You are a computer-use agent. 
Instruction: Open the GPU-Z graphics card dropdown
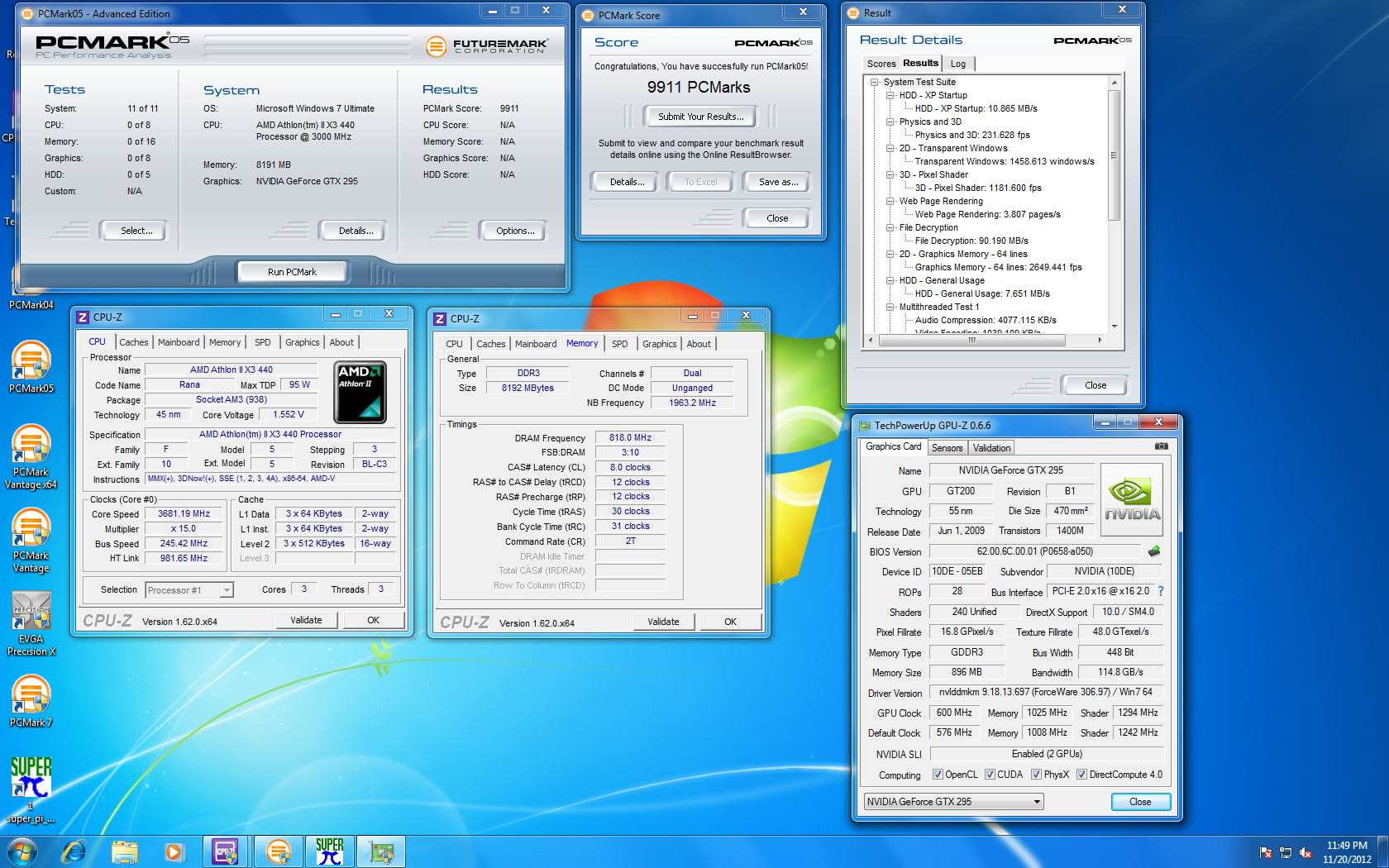953,802
